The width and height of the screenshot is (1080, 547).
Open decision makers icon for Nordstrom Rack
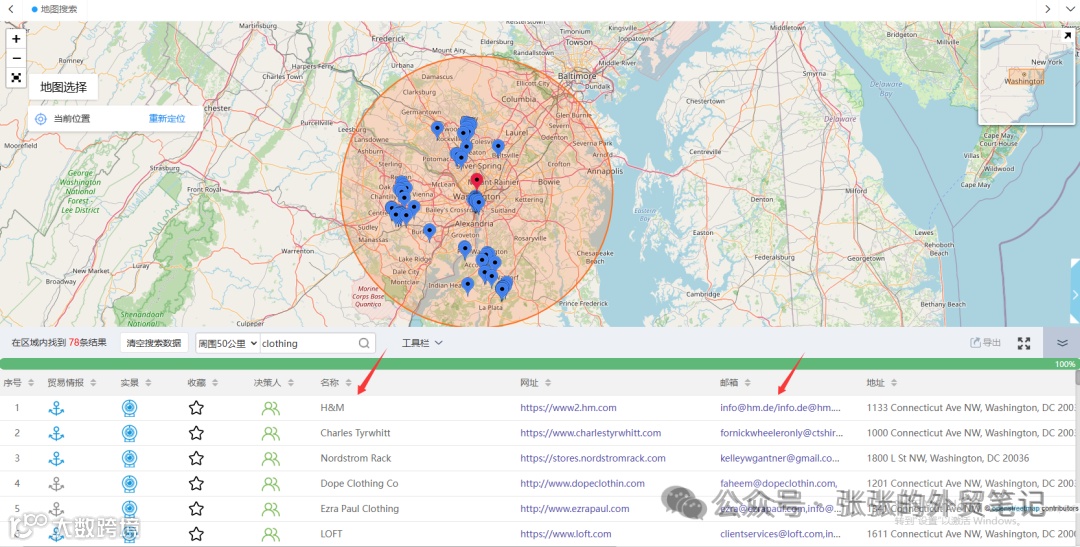point(270,458)
